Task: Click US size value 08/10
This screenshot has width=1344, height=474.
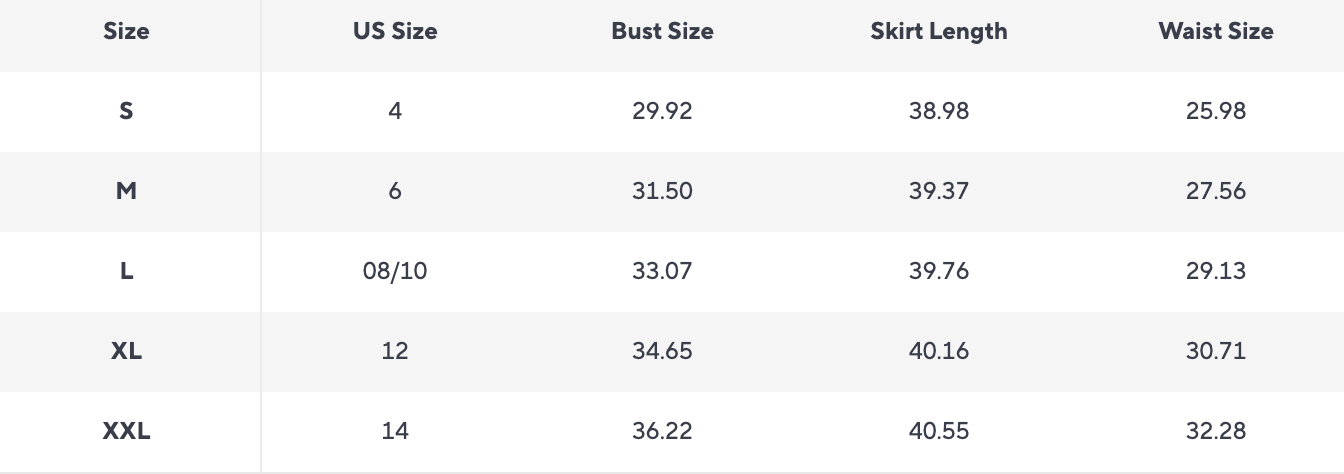Action: point(395,271)
